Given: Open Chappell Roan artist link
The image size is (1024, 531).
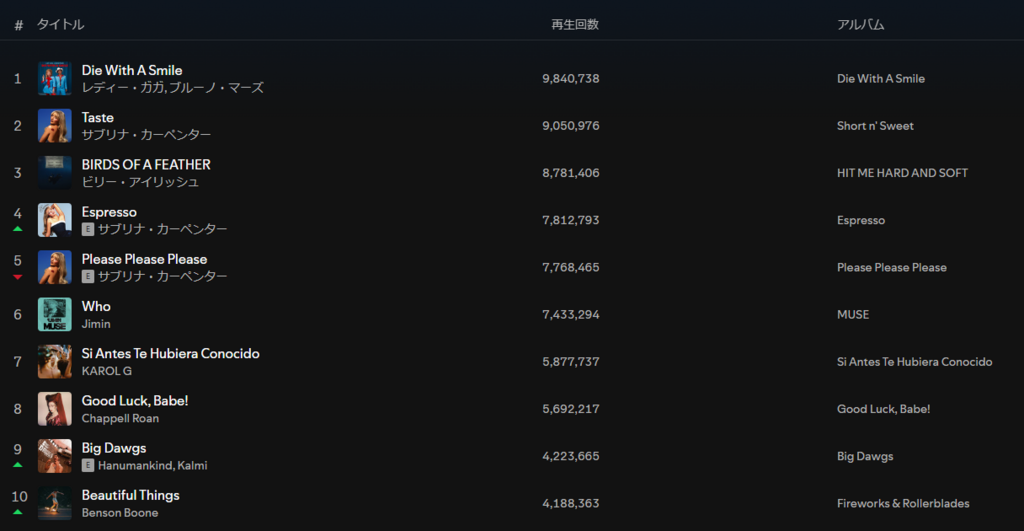Looking at the screenshot, I should point(120,418).
